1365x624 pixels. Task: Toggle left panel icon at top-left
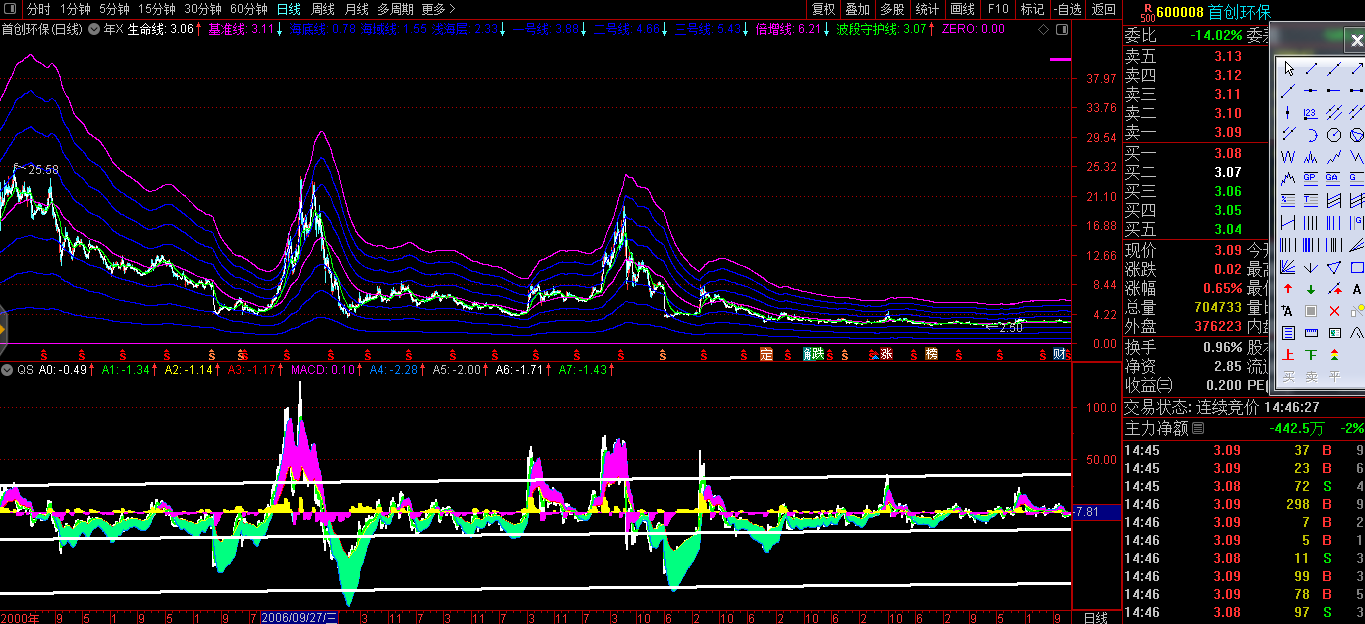click(x=12, y=9)
